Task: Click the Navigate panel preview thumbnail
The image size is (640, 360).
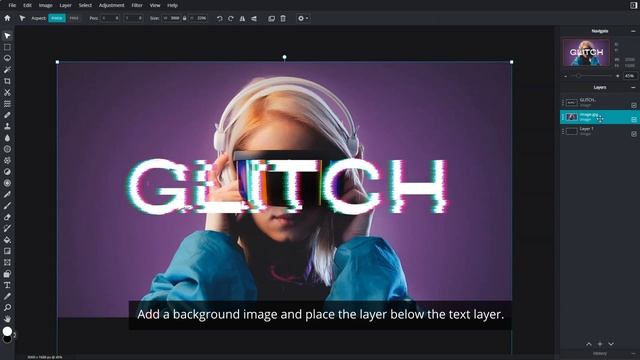Action: (586, 52)
